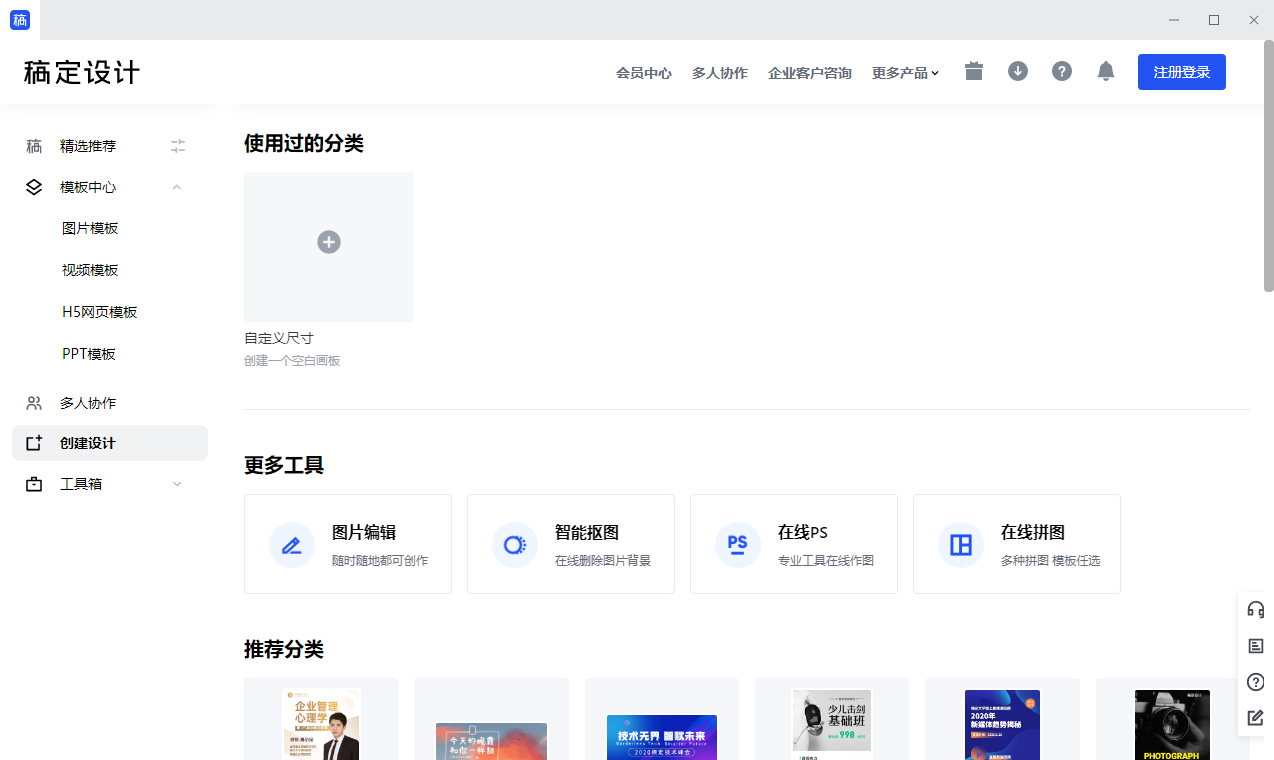Open the notification bell
Image resolution: width=1274 pixels, height=760 pixels.
pyautogui.click(x=1105, y=71)
